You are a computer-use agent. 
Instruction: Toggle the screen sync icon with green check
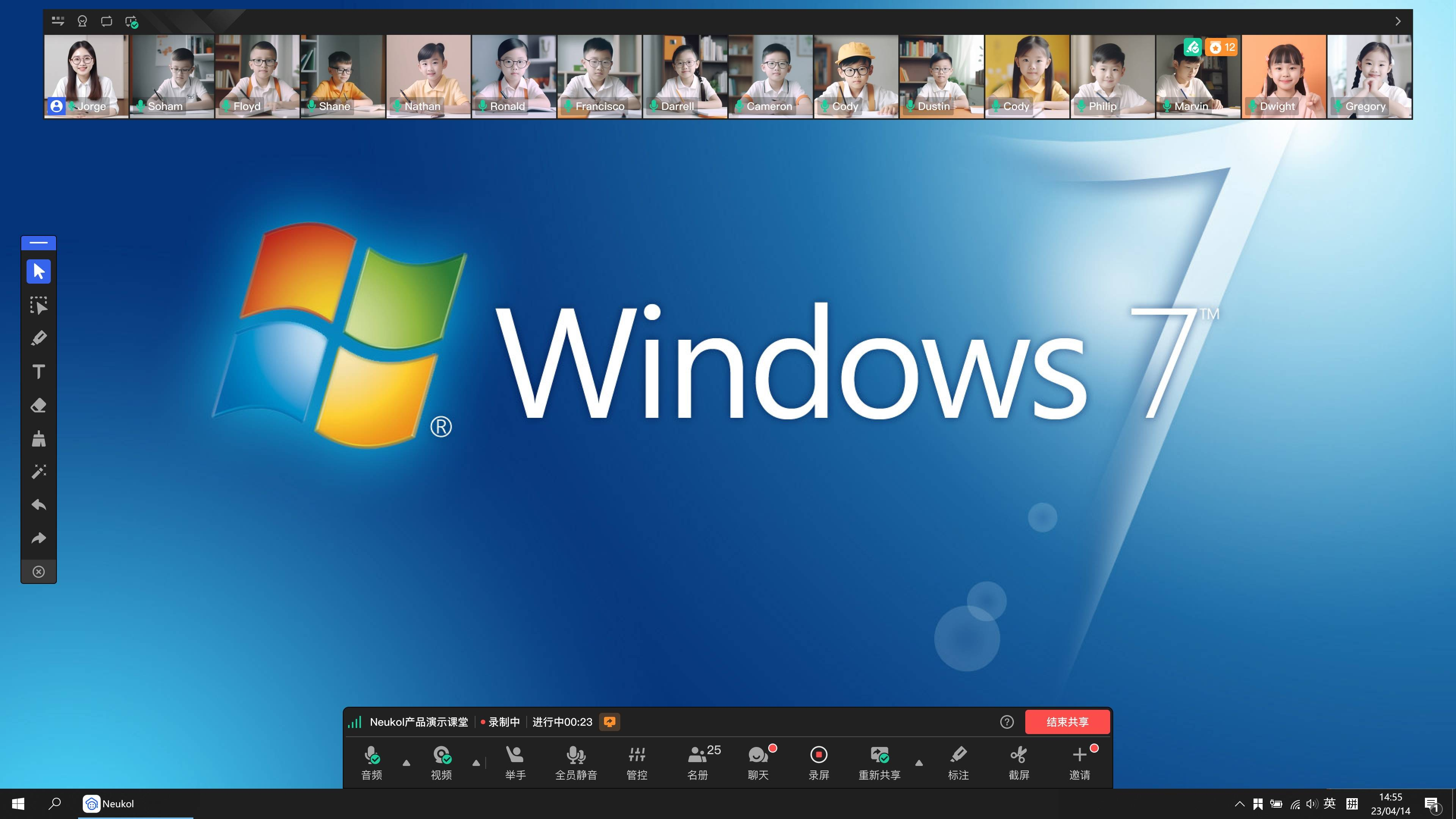click(131, 22)
